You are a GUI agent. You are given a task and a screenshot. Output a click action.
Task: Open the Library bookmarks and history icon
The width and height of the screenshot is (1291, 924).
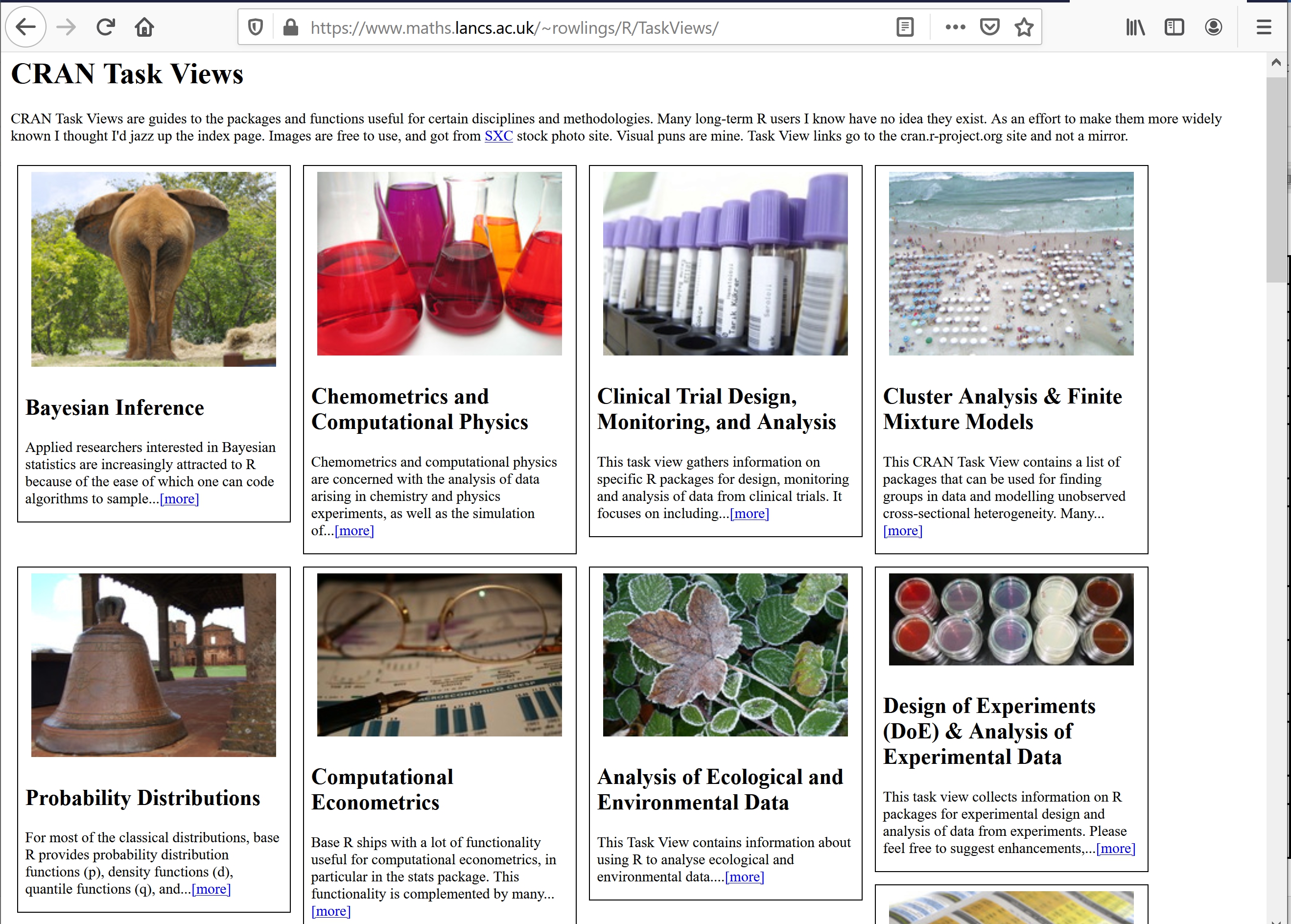click(x=1135, y=27)
